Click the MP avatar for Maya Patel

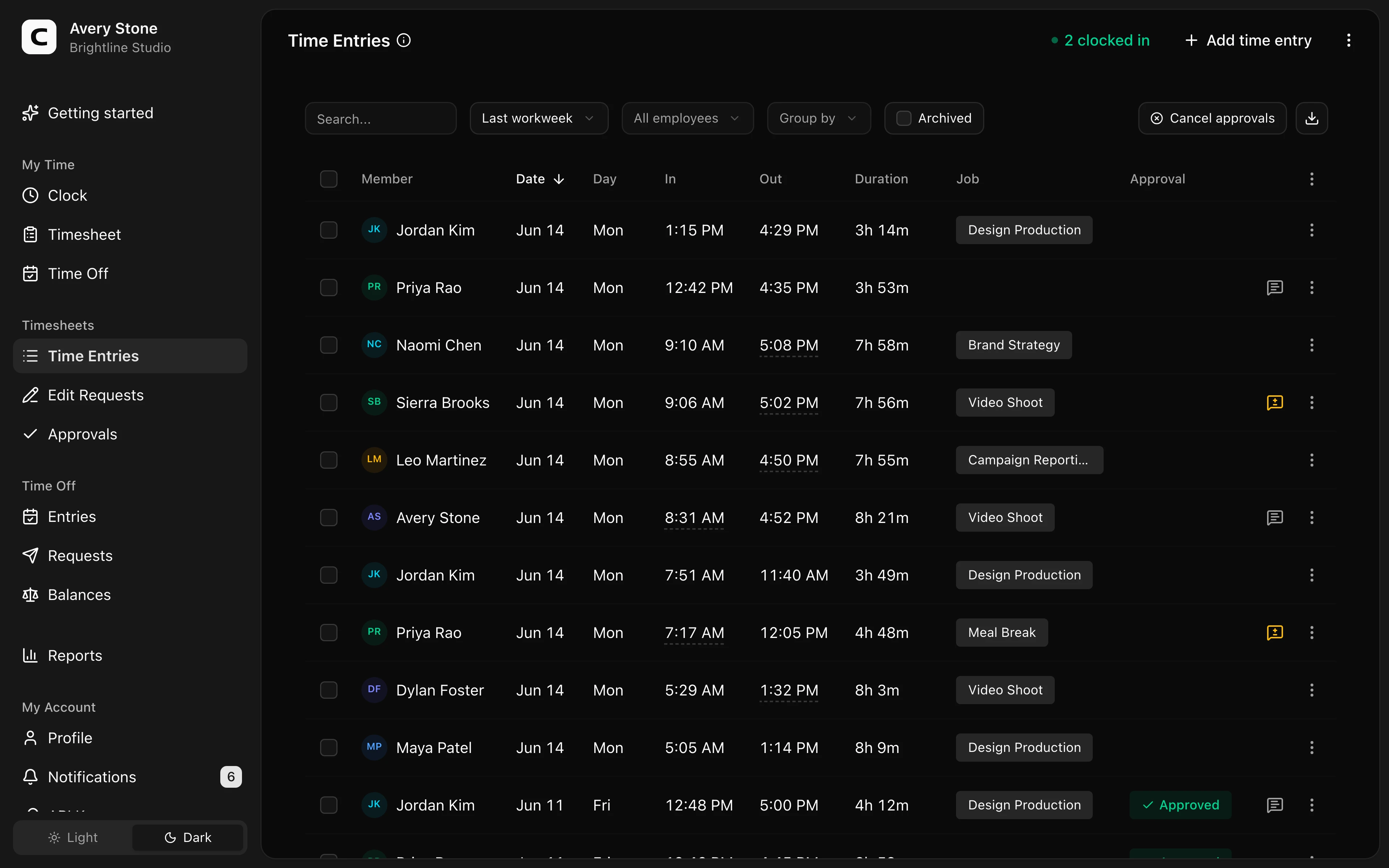(x=374, y=747)
